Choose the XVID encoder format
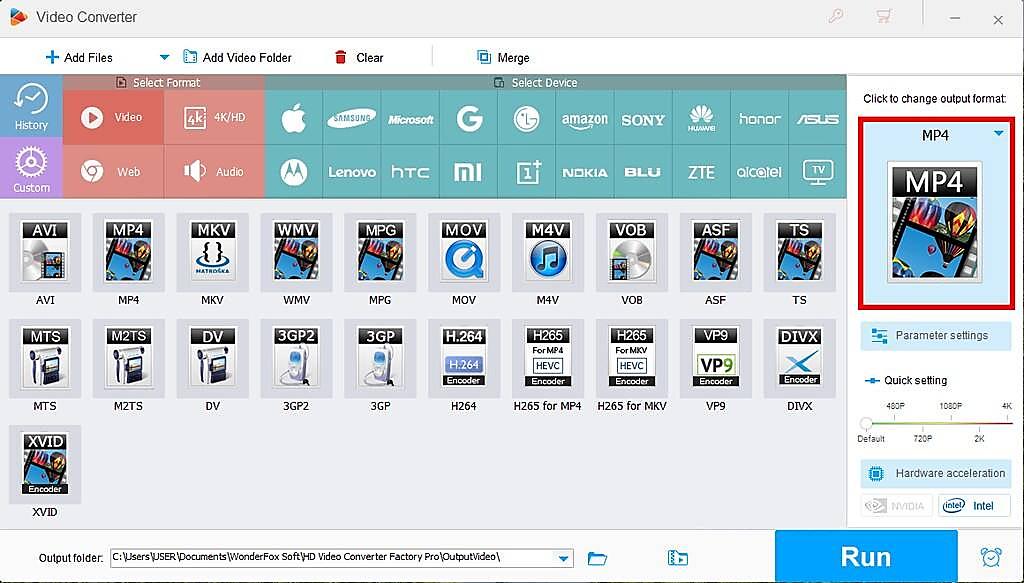This screenshot has width=1024, height=583. [x=45, y=464]
